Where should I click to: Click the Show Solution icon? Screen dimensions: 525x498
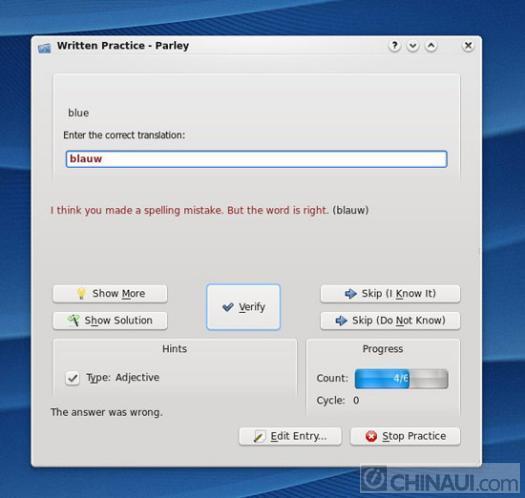tap(73, 320)
